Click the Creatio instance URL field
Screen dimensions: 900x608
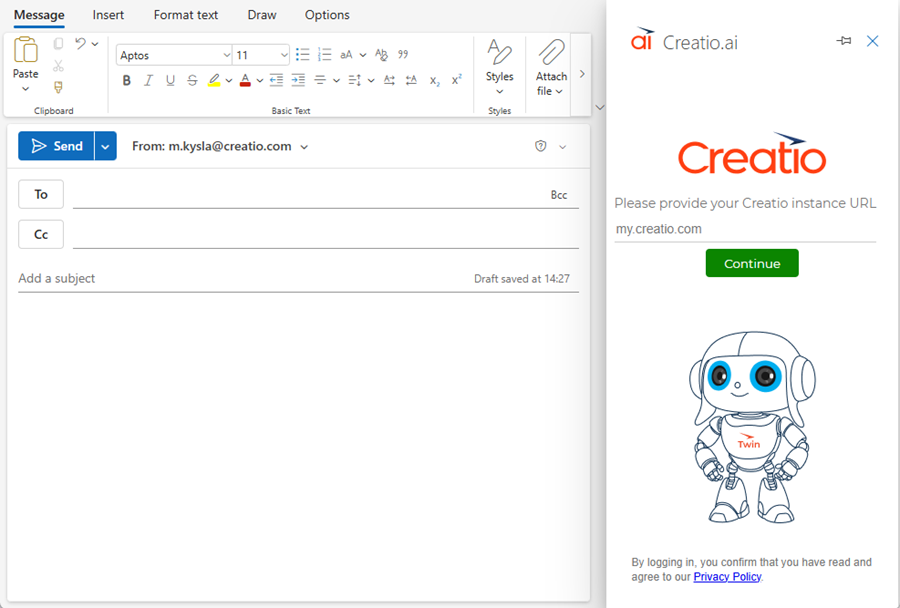coord(745,229)
